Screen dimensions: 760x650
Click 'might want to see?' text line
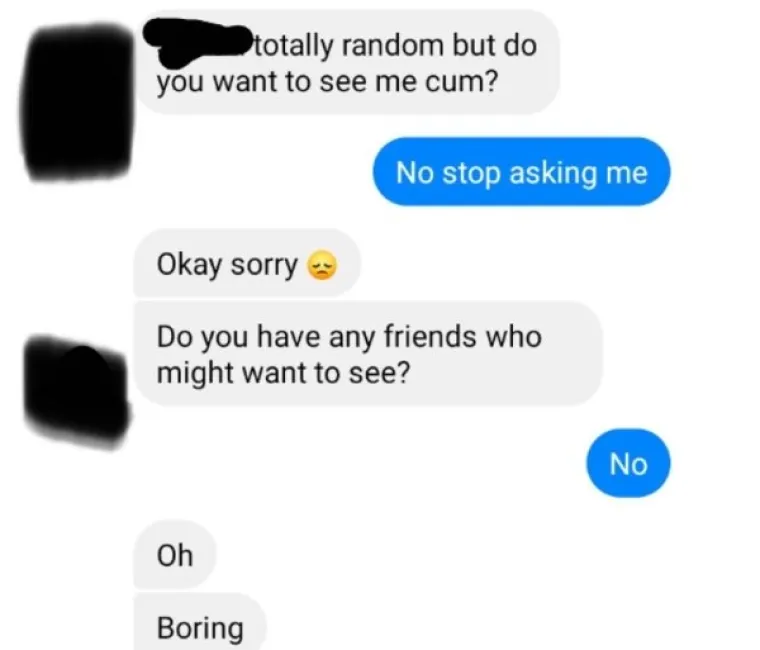pos(284,373)
